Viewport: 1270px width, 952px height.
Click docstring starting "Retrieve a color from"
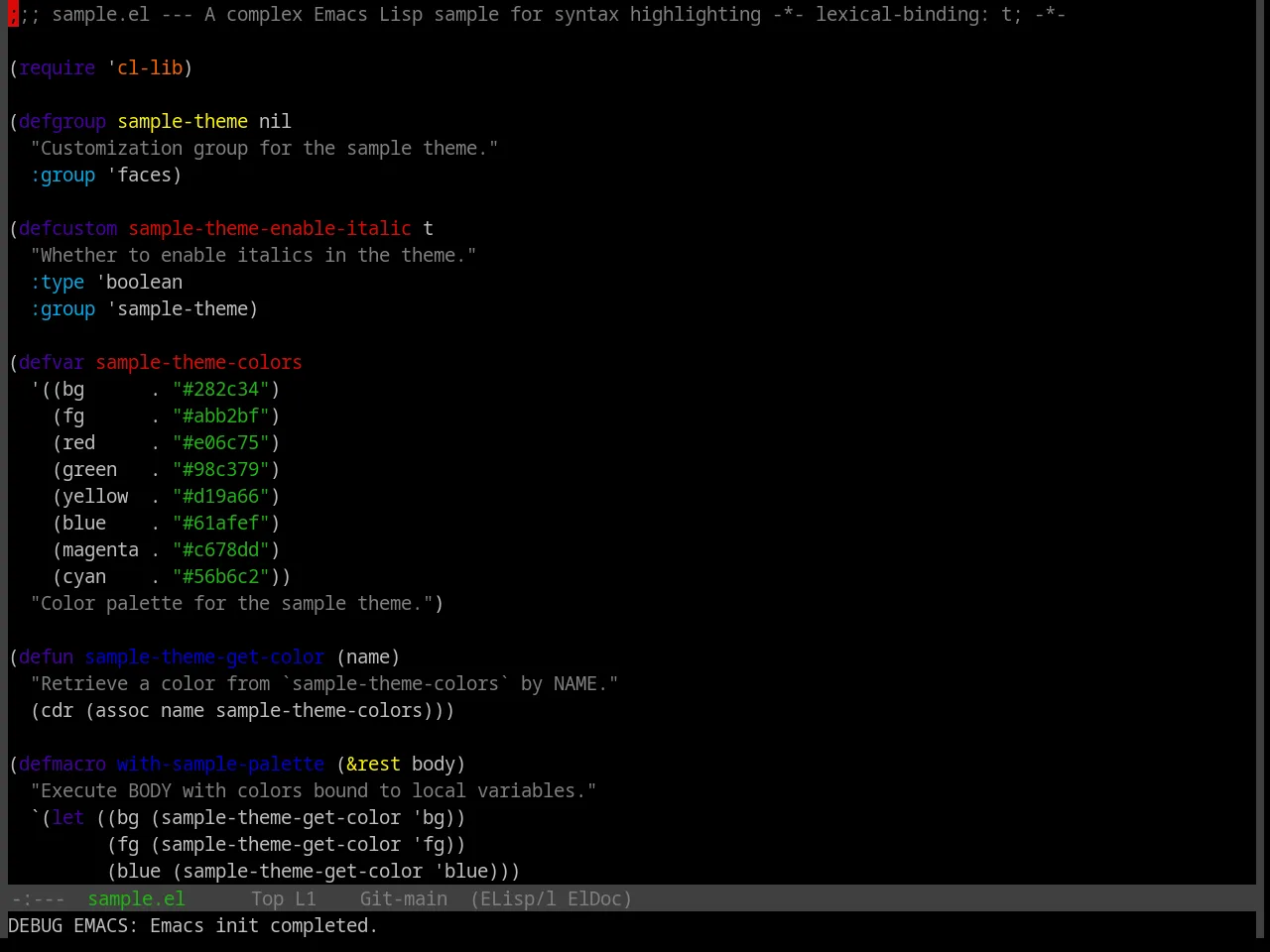tap(324, 683)
